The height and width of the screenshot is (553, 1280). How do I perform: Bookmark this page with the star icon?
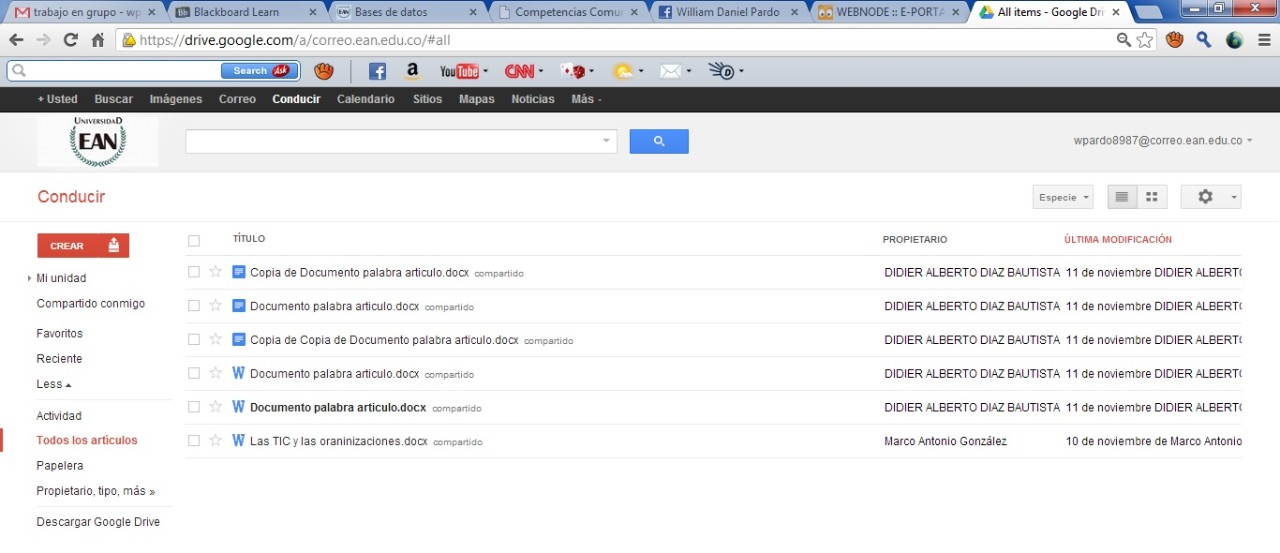(x=1145, y=40)
